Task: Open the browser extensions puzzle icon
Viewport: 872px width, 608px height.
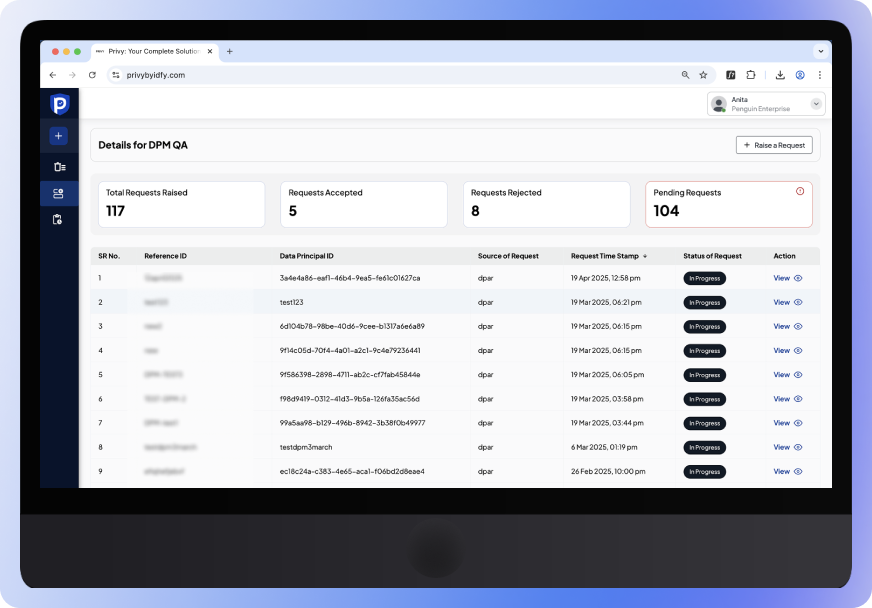Action: [753, 75]
